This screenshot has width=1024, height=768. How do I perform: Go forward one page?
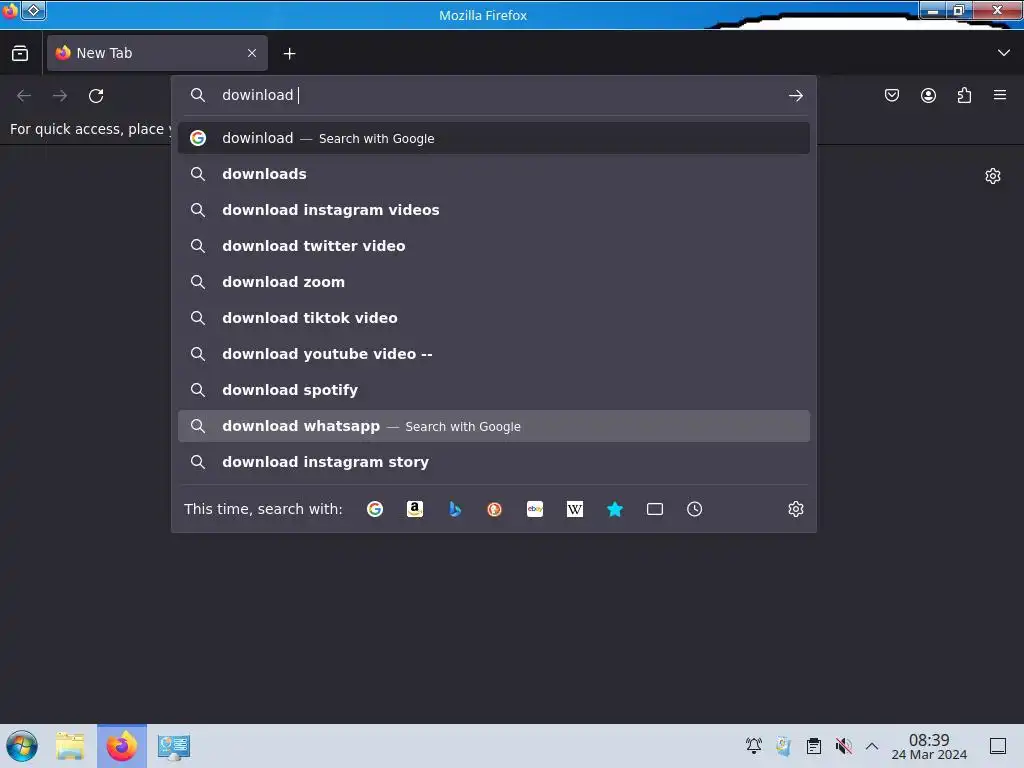click(60, 96)
